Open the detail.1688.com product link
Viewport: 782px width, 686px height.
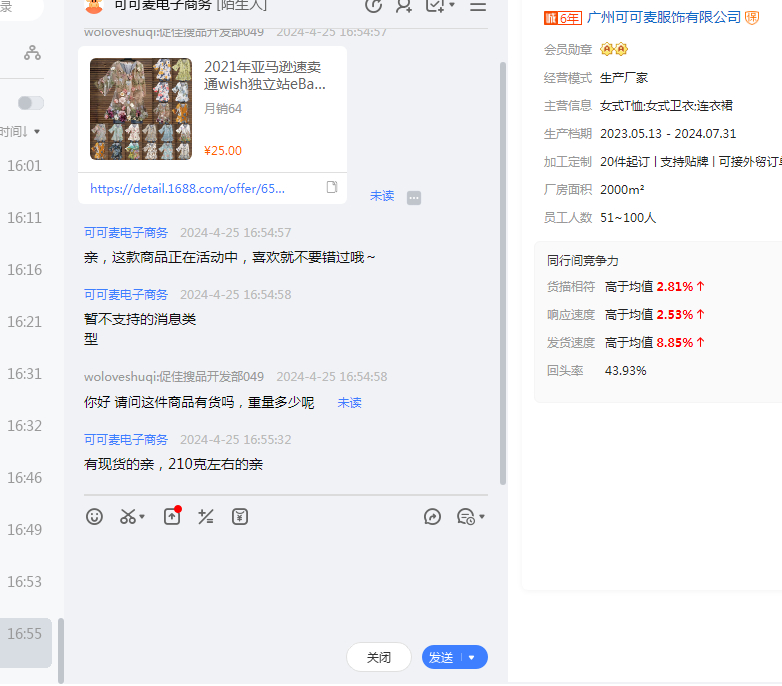coord(188,188)
